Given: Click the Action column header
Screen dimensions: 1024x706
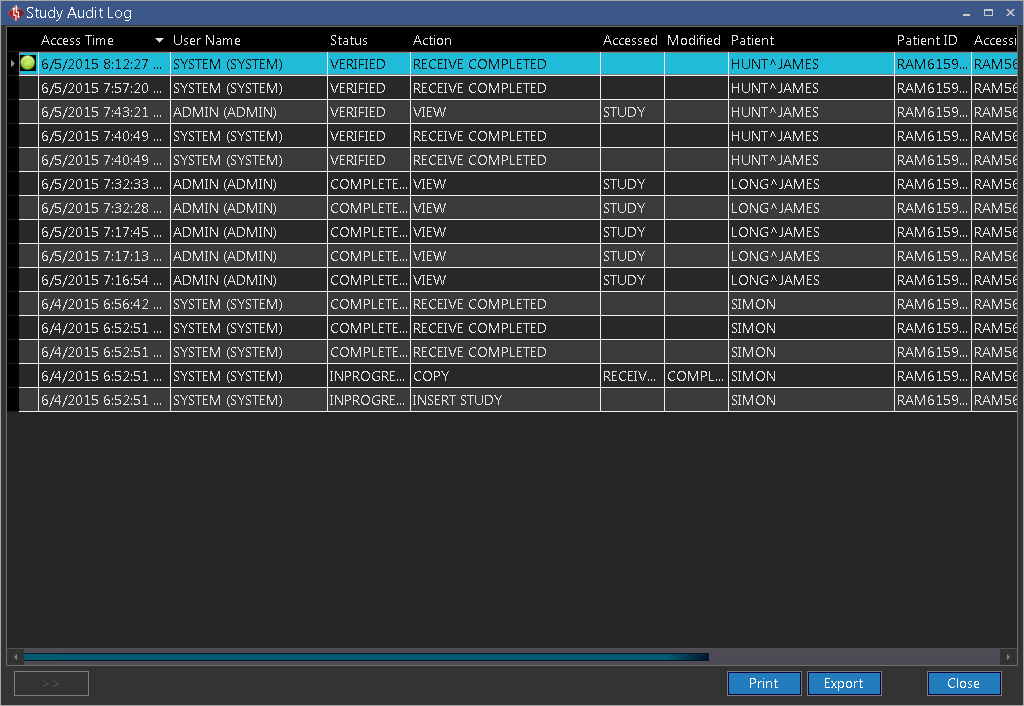Looking at the screenshot, I should [432, 41].
